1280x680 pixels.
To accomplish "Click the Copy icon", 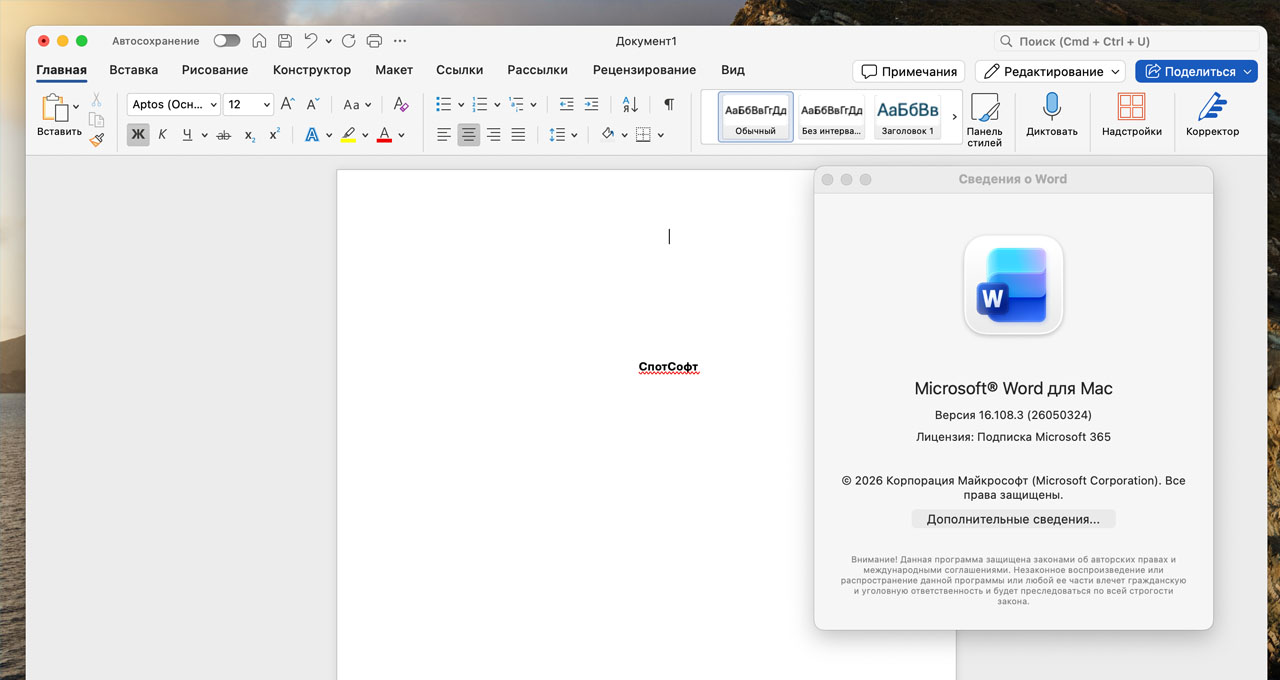I will click(97, 120).
